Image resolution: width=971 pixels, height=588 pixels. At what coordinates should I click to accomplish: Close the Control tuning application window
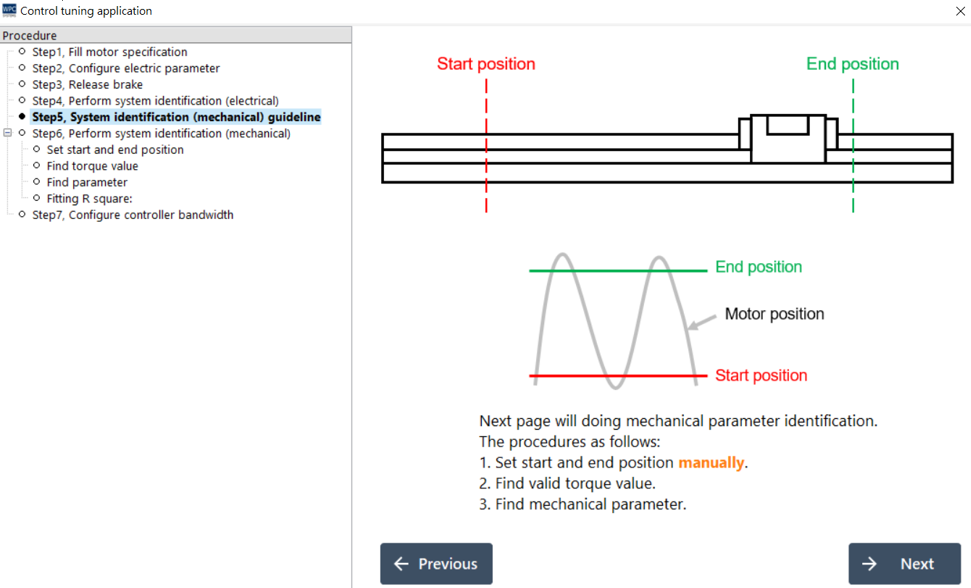[960, 11]
